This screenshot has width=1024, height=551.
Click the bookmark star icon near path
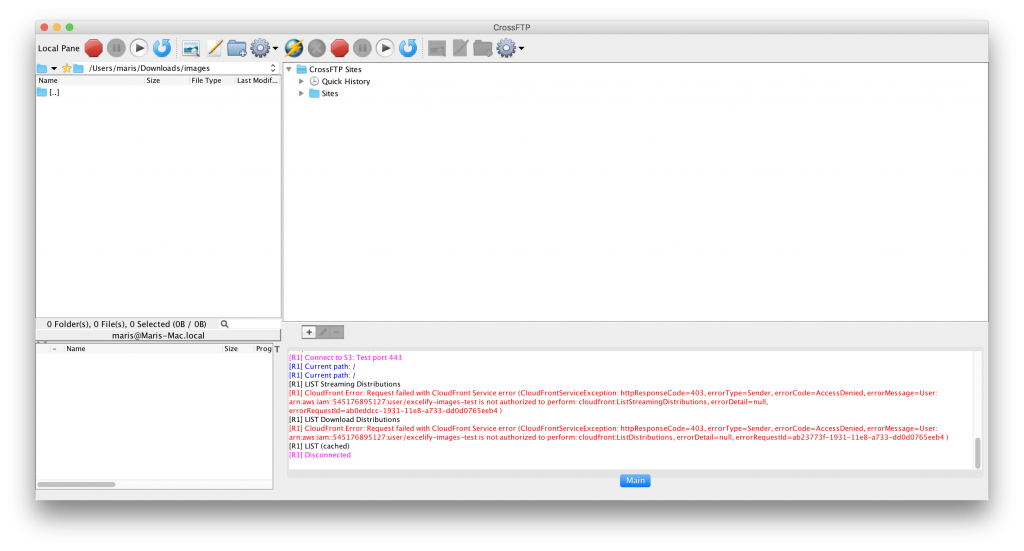pos(66,68)
